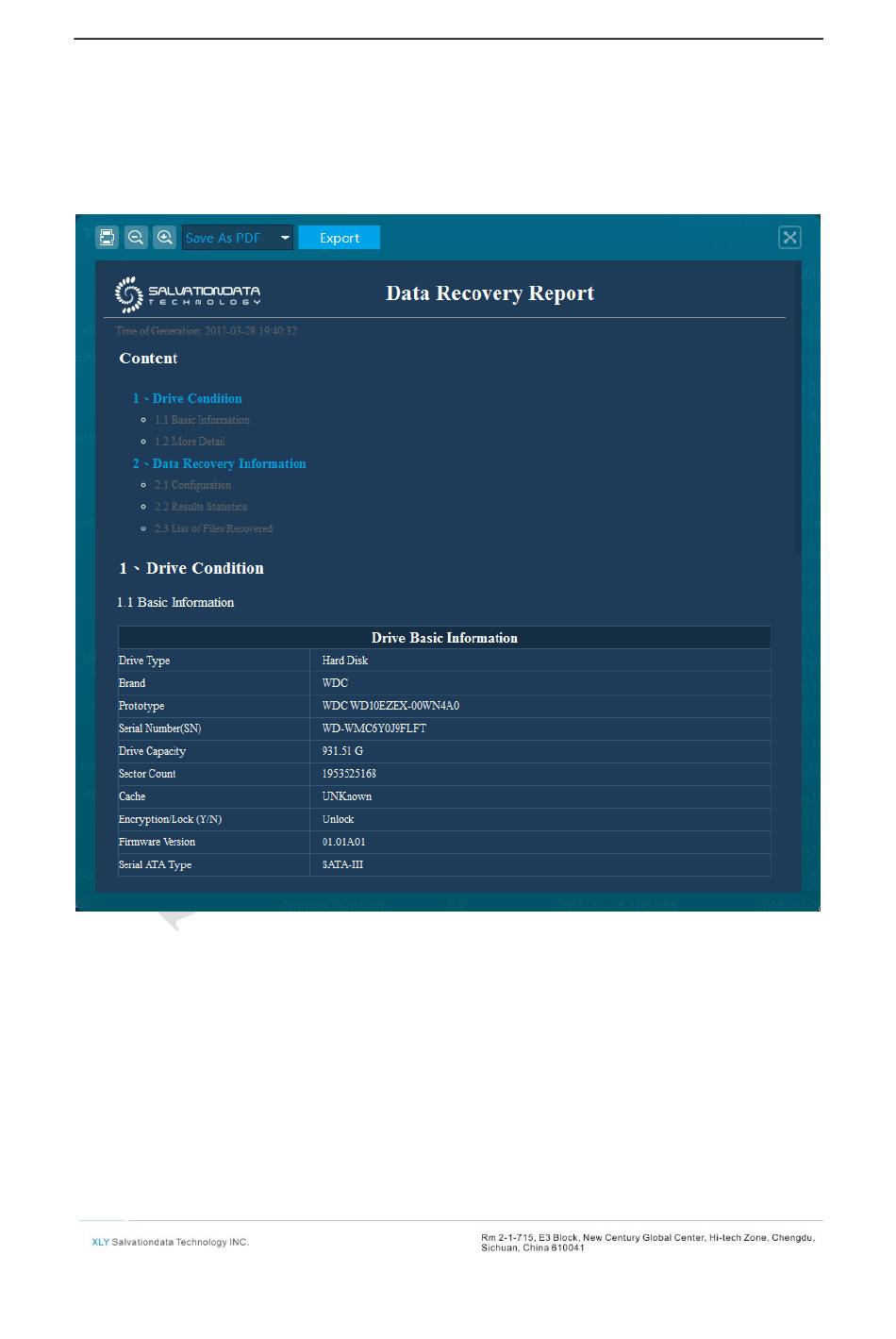The image size is (896, 1339).
Task: Select the Brand label cell
Action: tap(214, 683)
